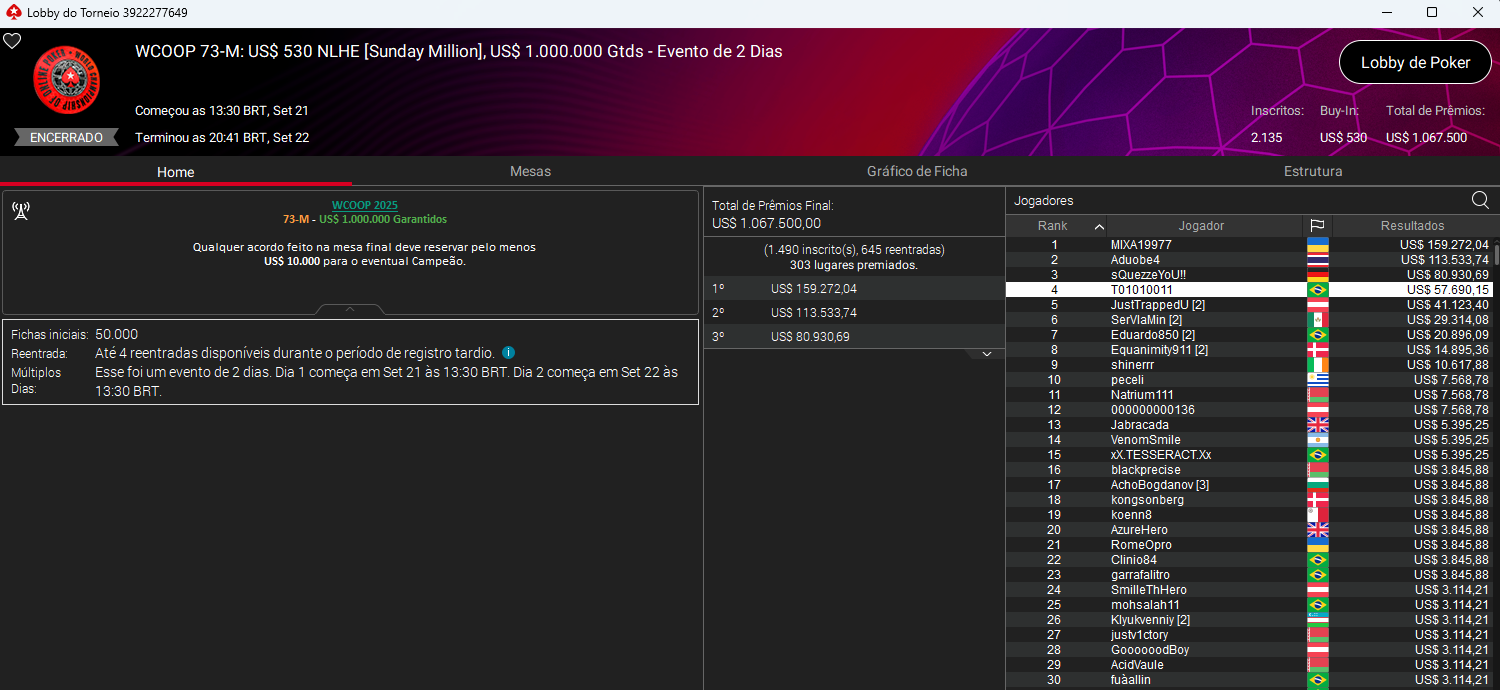Click Germany flag beside sQuezzeYoU!!
Viewport: 1500px width, 690px height.
[x=1317, y=275]
